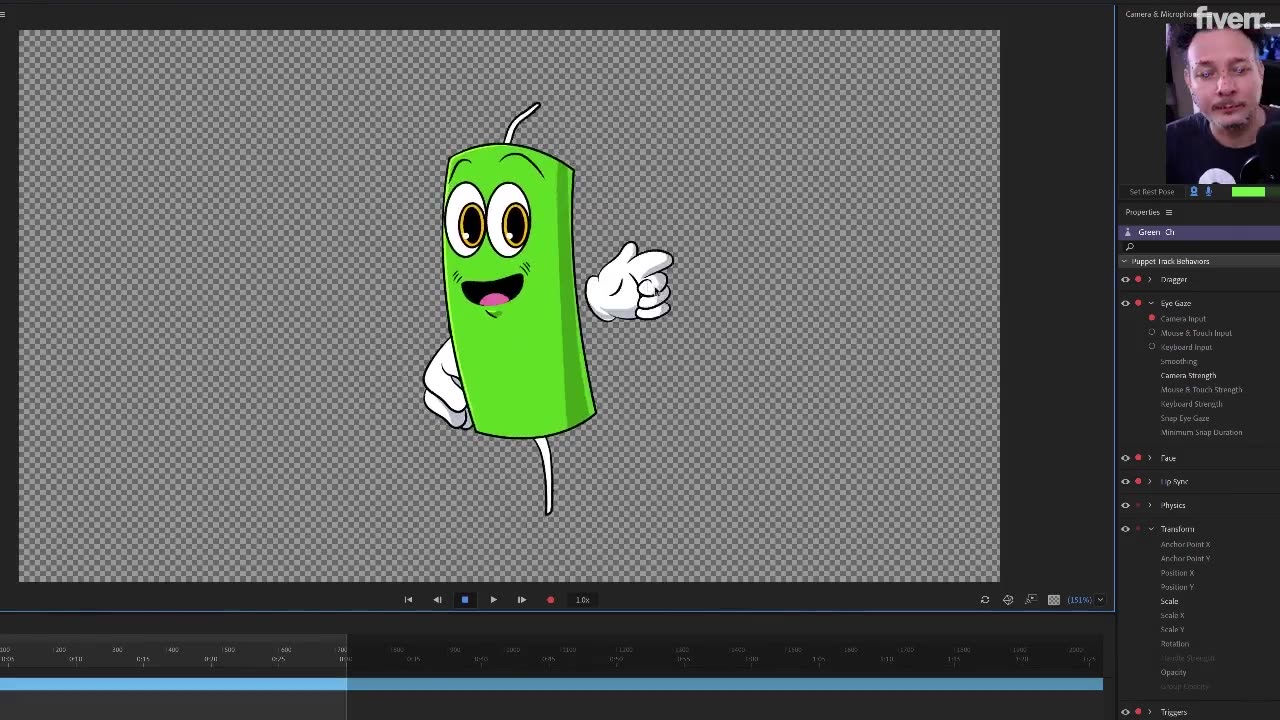Select the Camera Strength parameter
This screenshot has height=720, width=1280.
(x=1188, y=375)
